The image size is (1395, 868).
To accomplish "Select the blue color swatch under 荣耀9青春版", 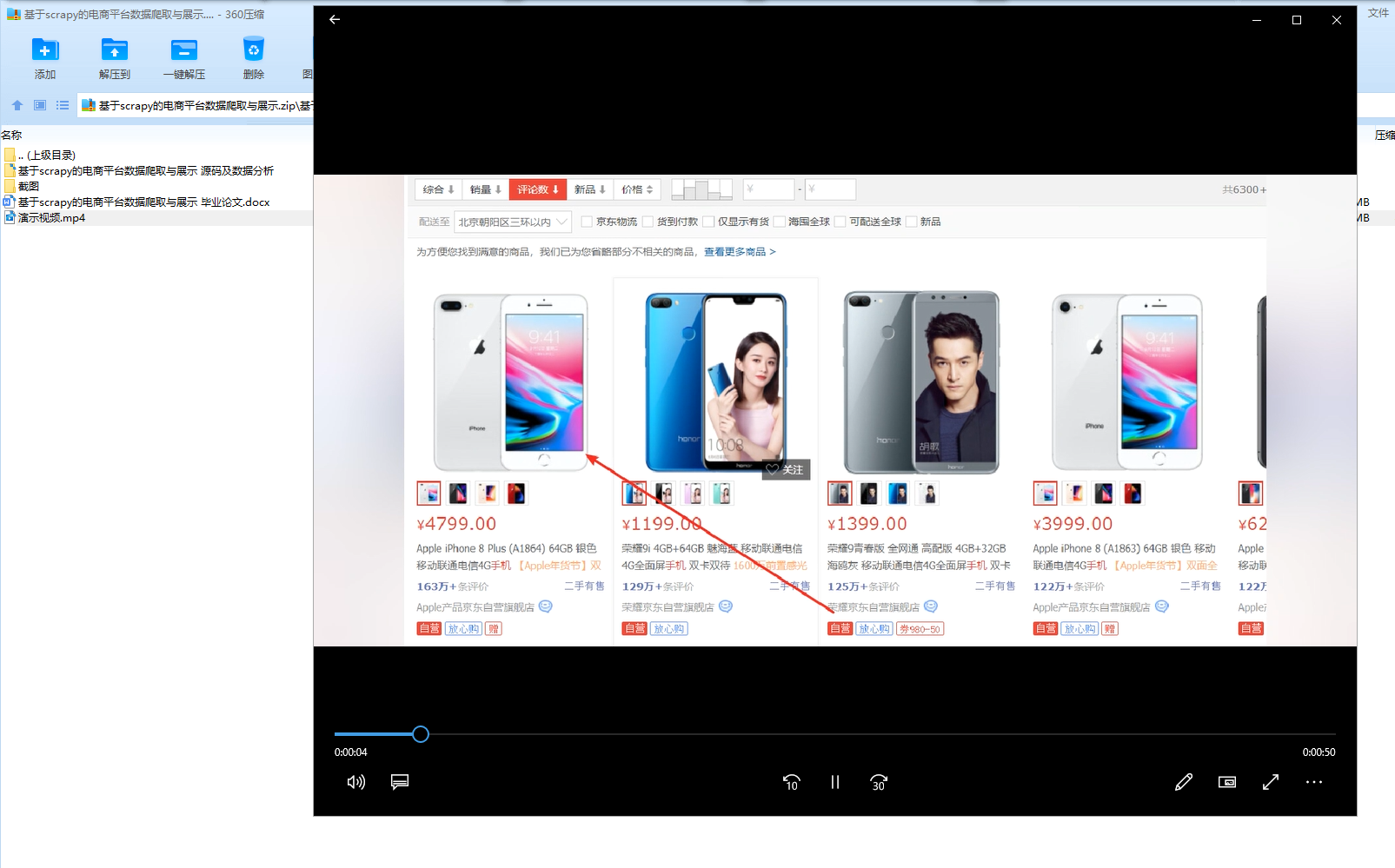I will pos(898,494).
